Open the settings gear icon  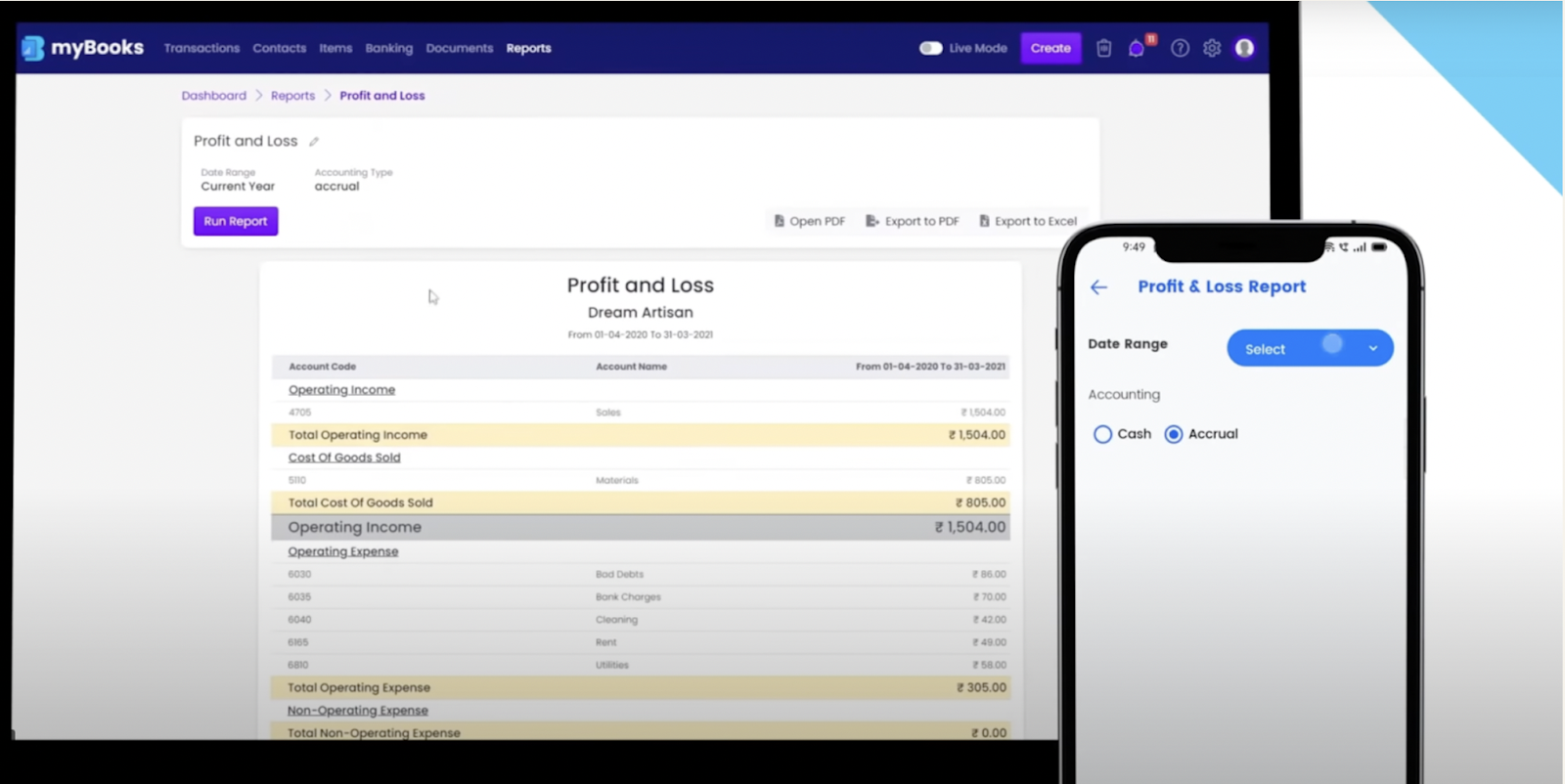click(x=1212, y=48)
